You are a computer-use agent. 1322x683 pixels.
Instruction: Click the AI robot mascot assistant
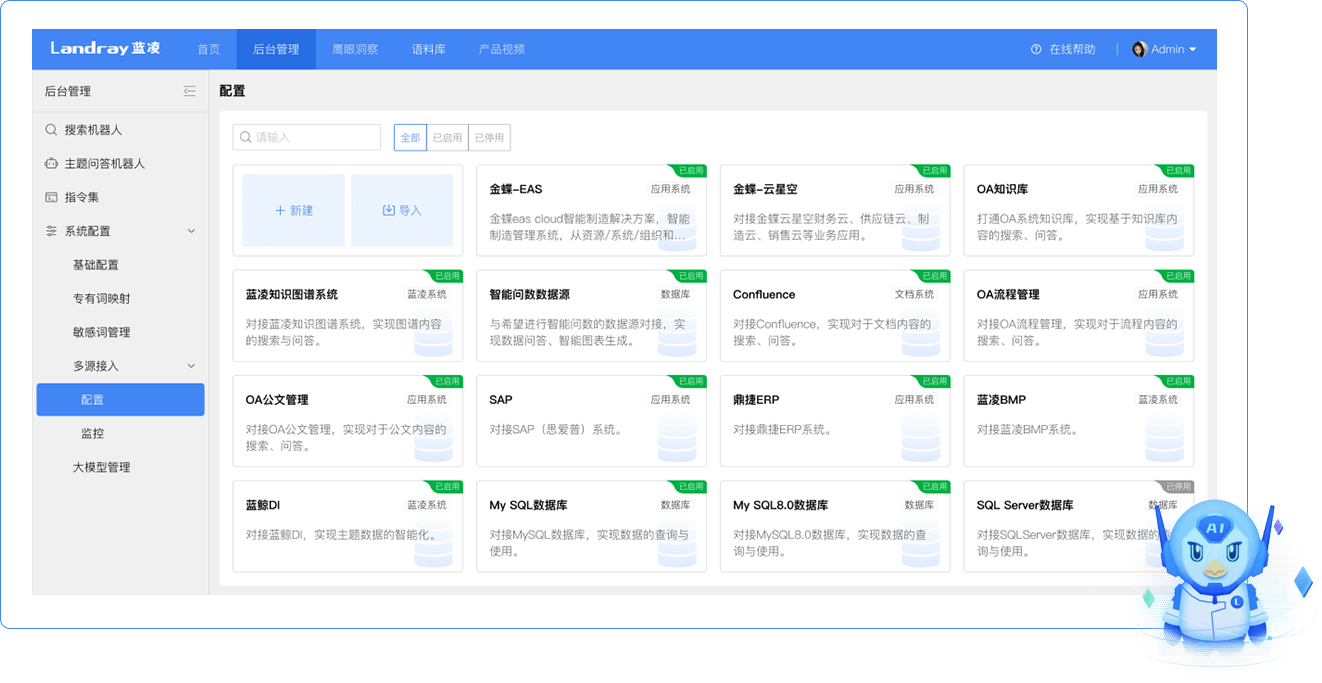click(x=1214, y=580)
